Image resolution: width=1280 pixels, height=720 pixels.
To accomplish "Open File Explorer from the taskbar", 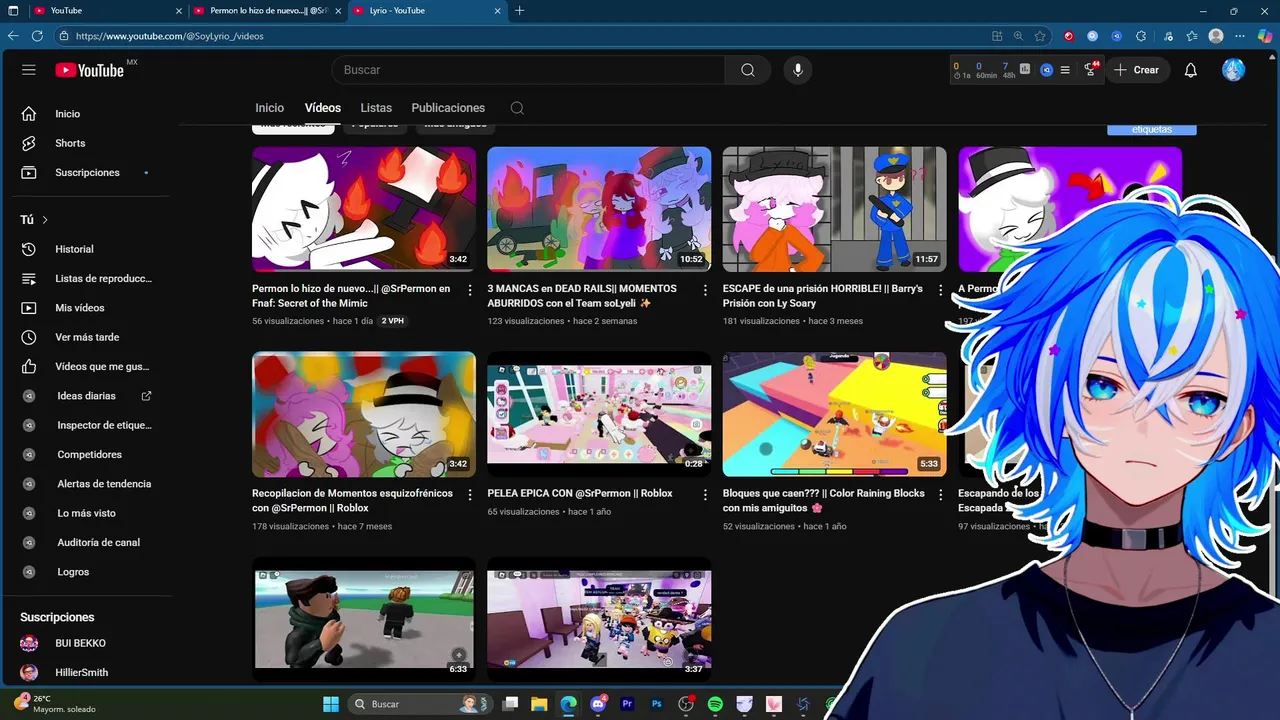I will (539, 704).
